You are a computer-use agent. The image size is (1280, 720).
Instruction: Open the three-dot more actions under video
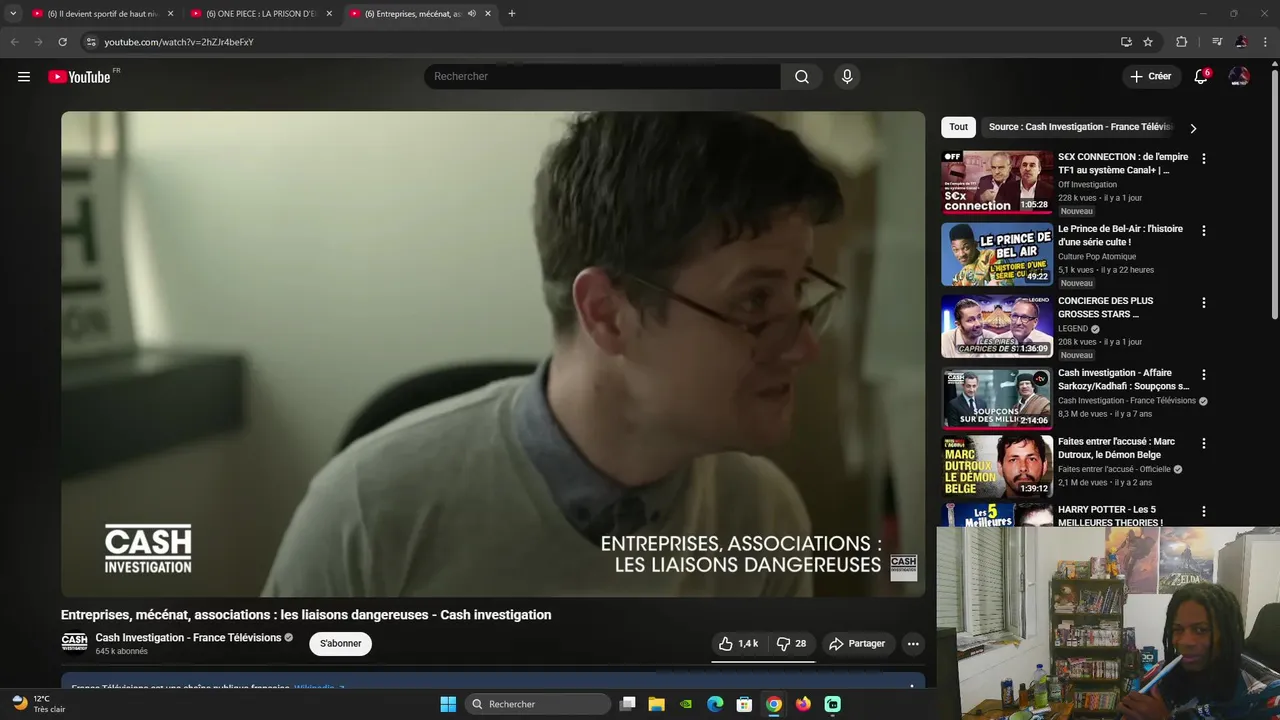coord(913,644)
